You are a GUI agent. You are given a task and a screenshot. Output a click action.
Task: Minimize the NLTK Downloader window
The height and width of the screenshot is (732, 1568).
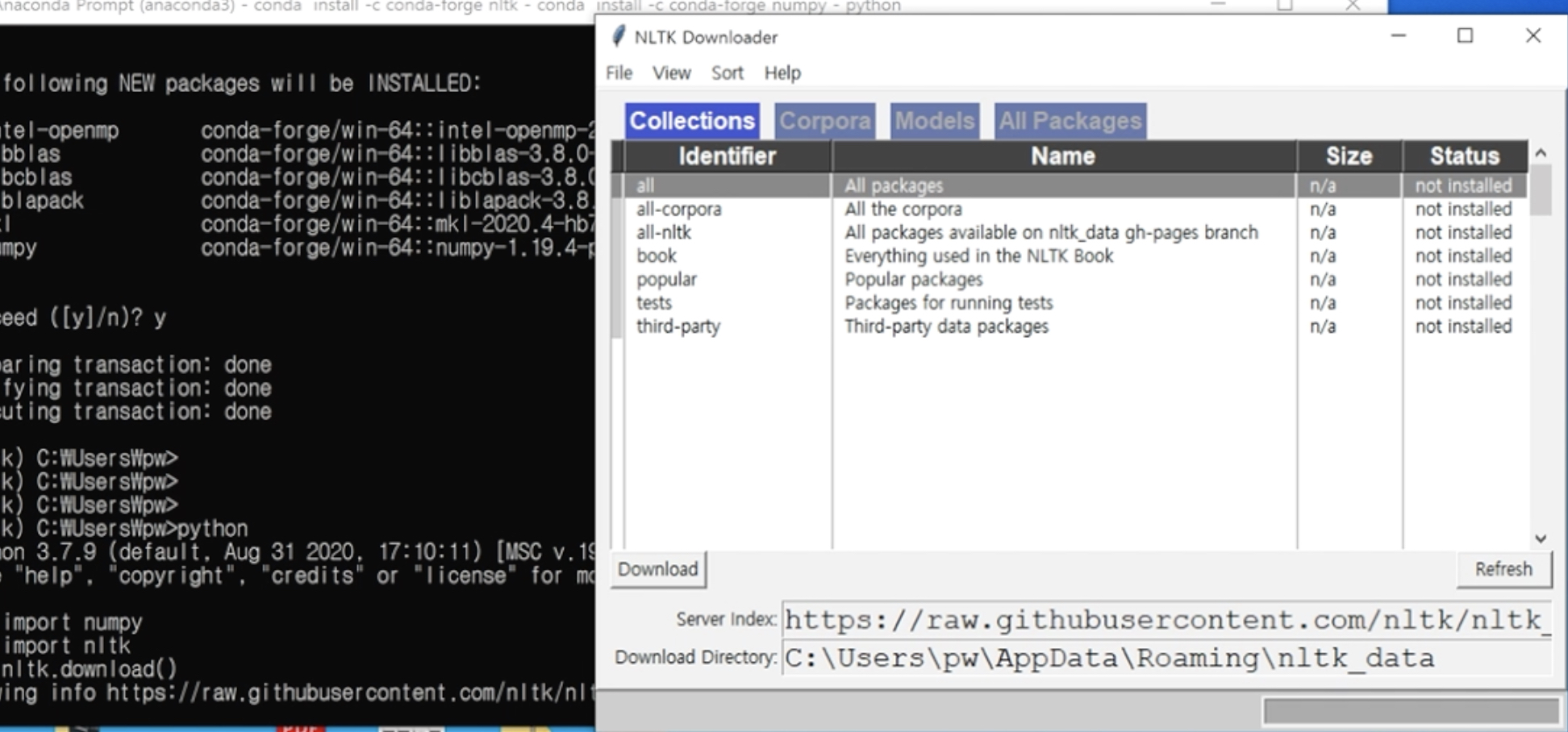coord(1399,36)
